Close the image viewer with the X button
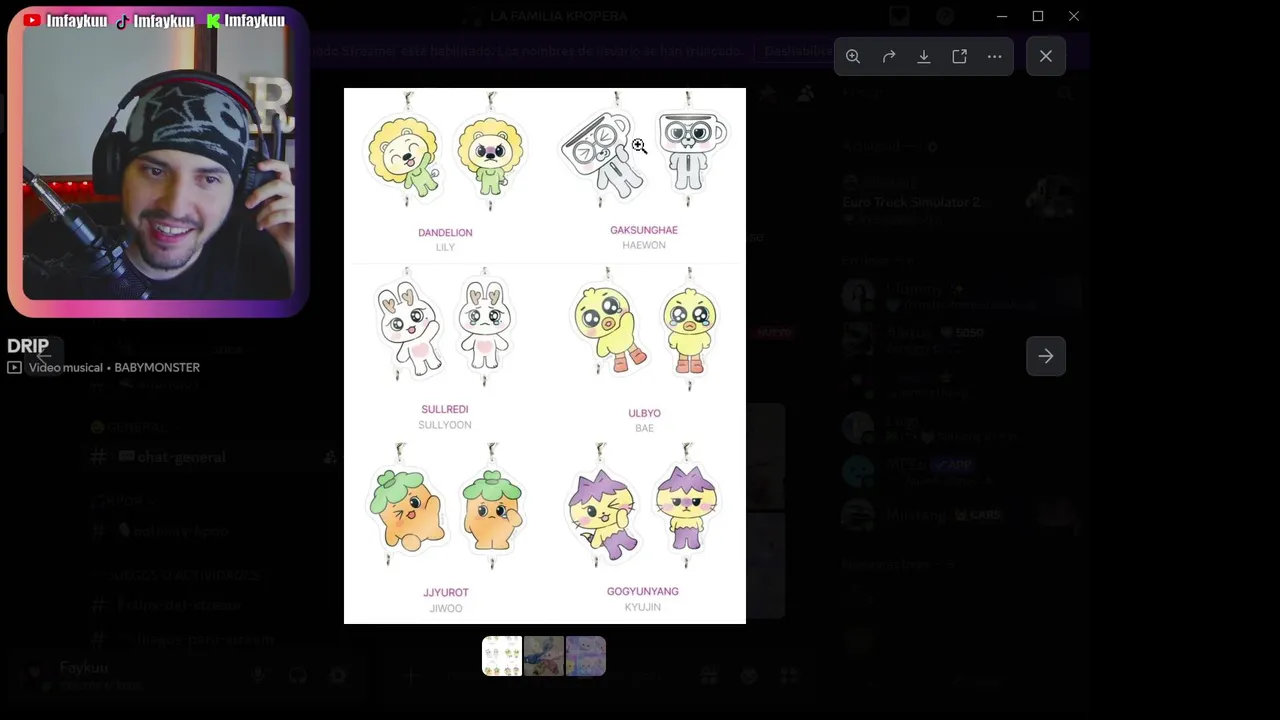Image resolution: width=1280 pixels, height=720 pixels. coord(1046,56)
